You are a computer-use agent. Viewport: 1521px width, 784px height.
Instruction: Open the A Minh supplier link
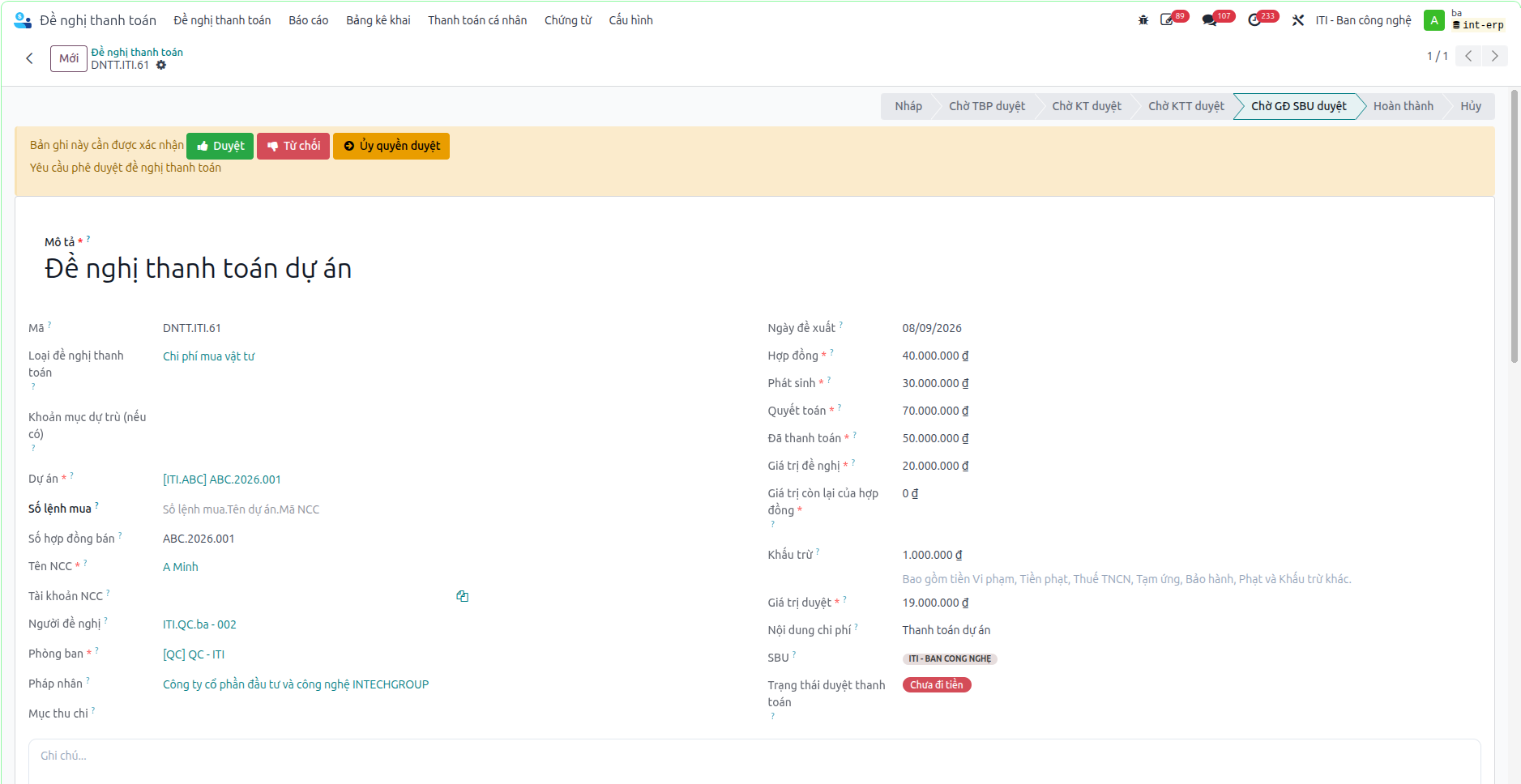[181, 567]
